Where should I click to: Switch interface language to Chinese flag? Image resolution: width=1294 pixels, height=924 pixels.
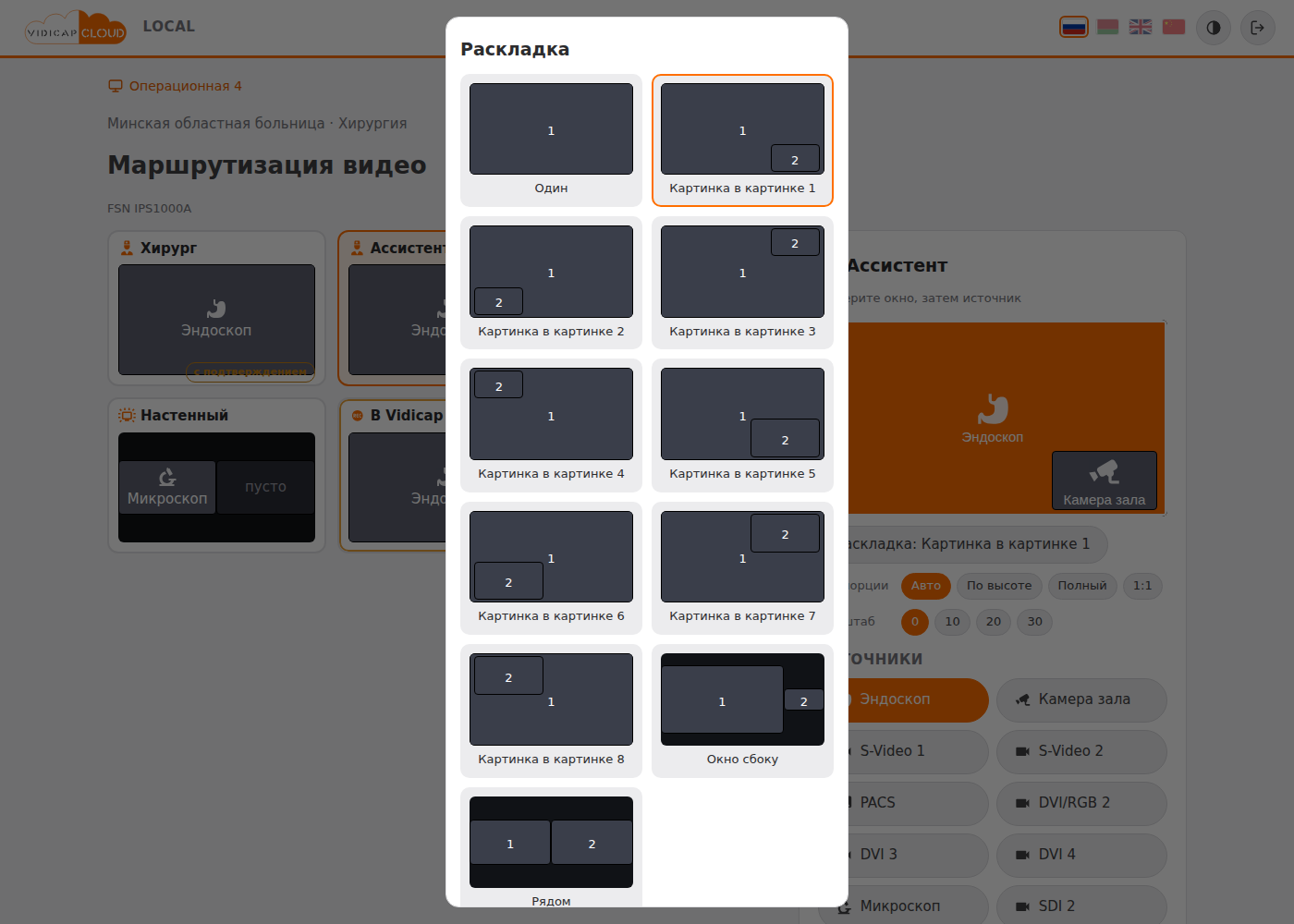(1174, 27)
